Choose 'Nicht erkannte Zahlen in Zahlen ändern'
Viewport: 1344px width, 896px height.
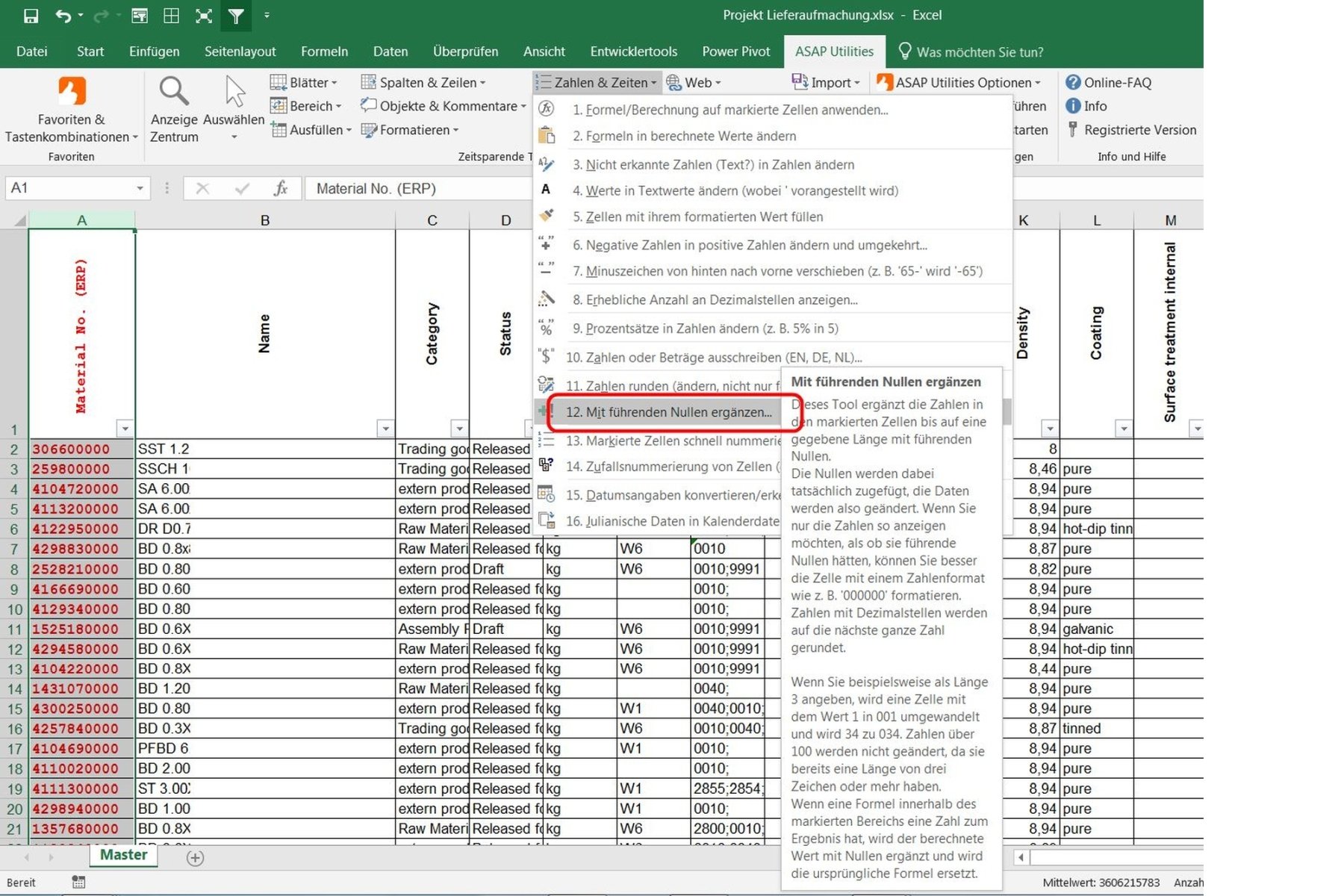(772, 164)
